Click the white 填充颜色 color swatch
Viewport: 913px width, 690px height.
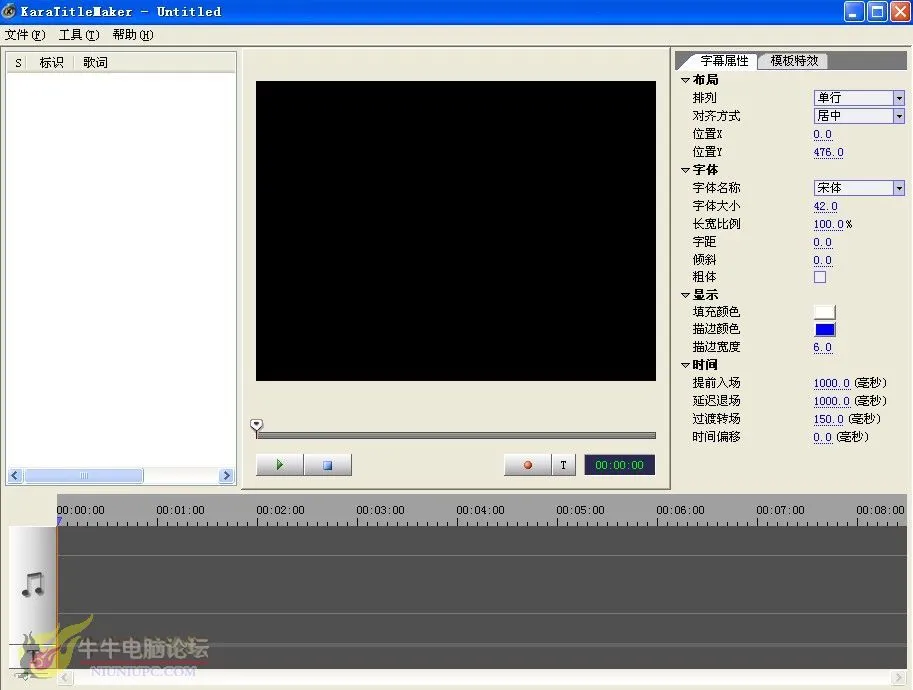824,312
